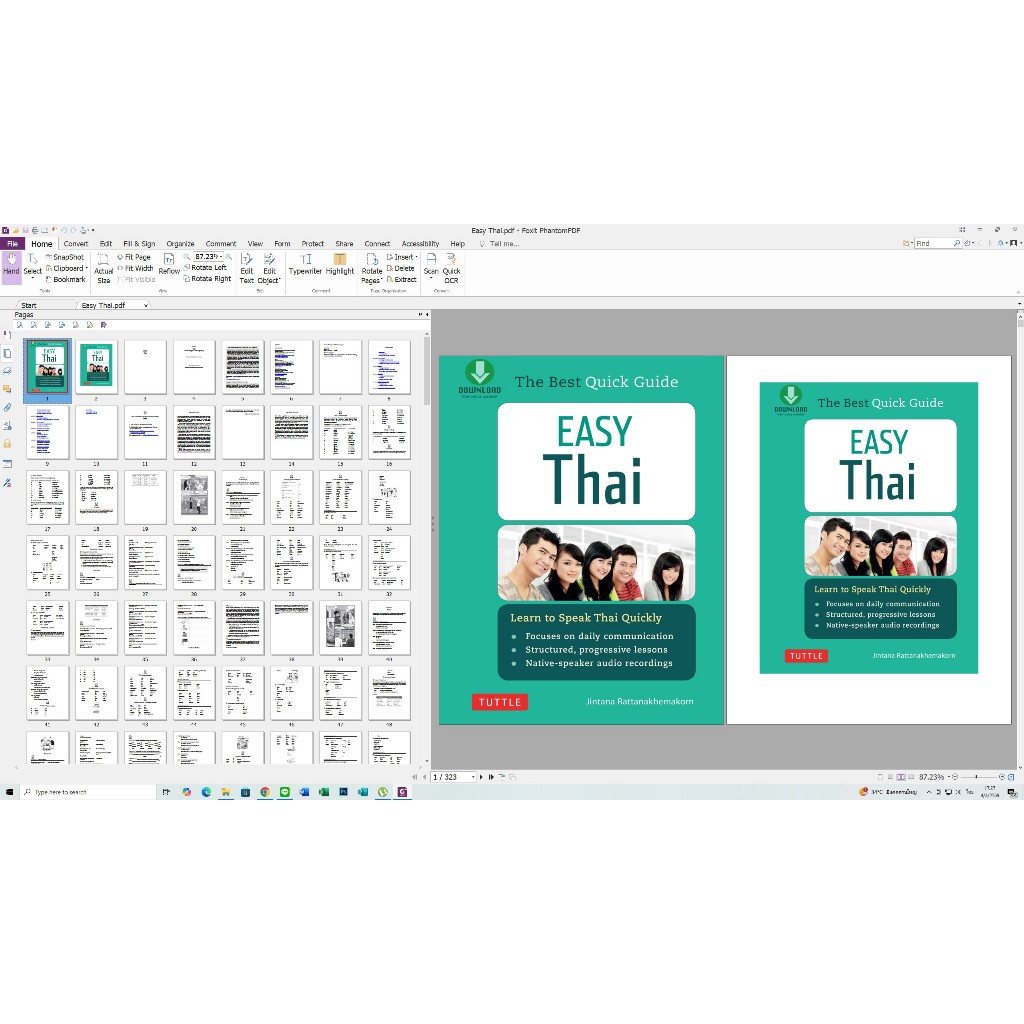Switch to facing page layout

(x=901, y=777)
